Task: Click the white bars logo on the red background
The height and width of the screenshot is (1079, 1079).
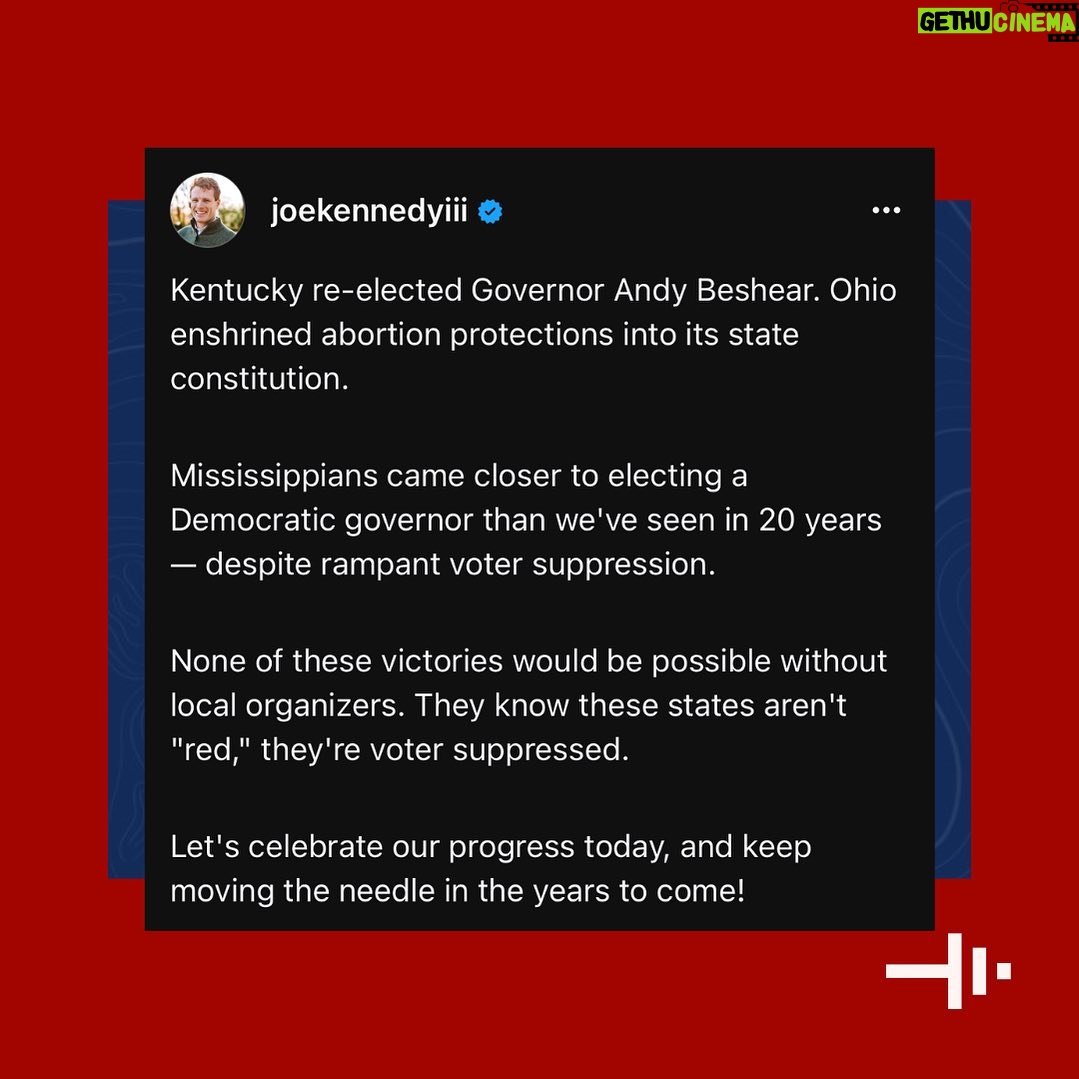Action: click(x=948, y=971)
